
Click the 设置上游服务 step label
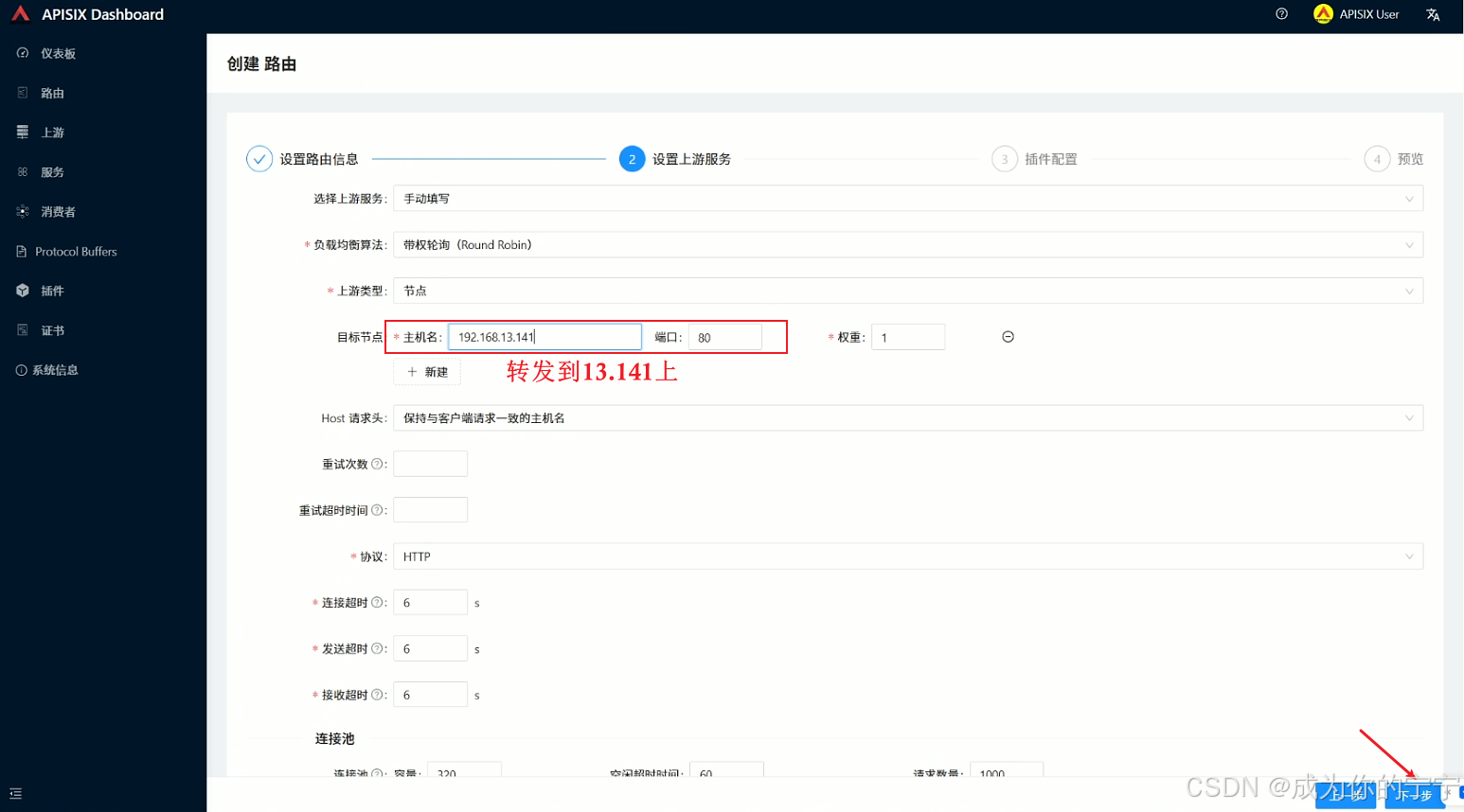(x=691, y=159)
